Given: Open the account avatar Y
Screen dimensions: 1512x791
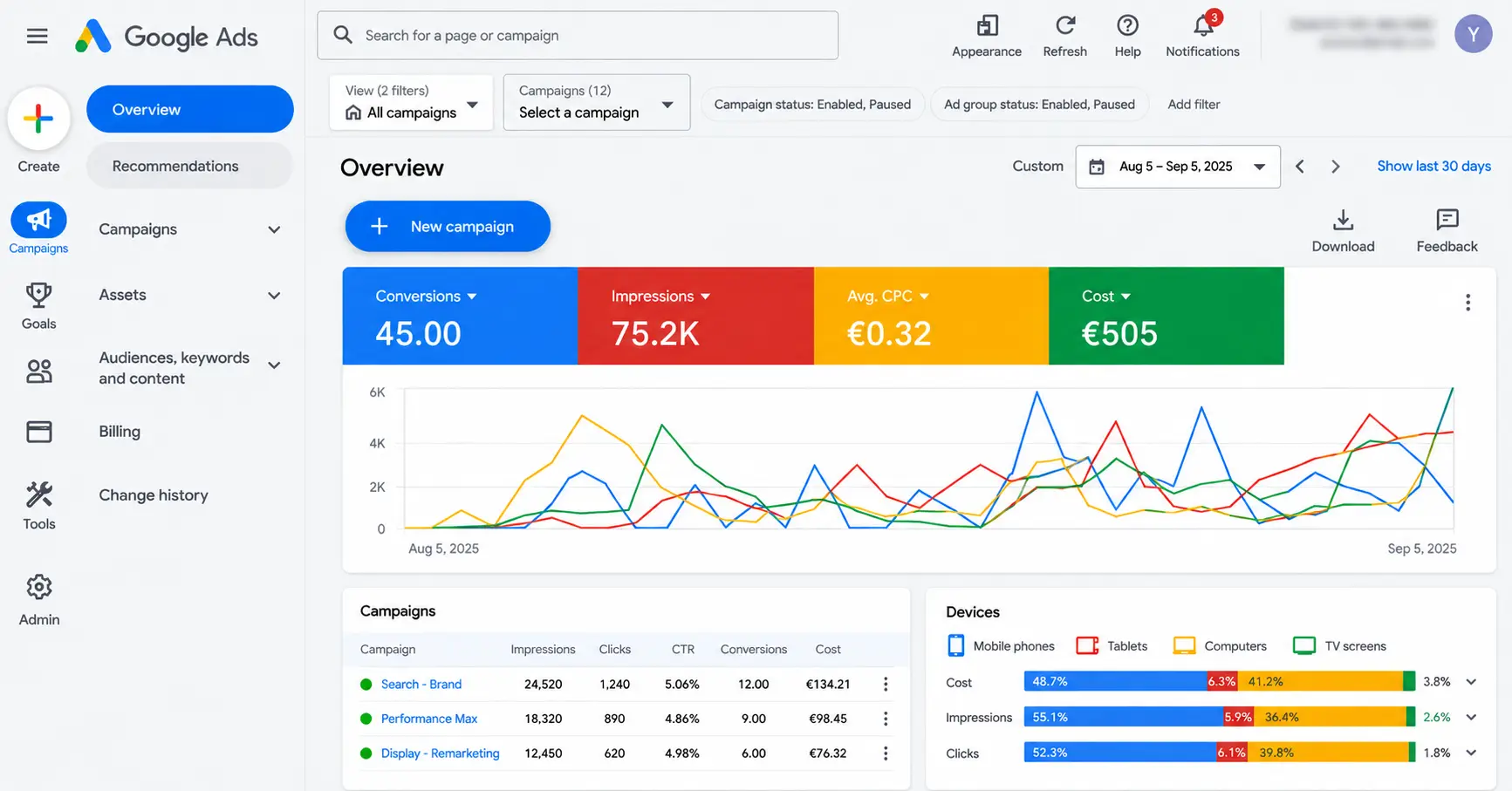Looking at the screenshot, I should pyautogui.click(x=1473, y=34).
